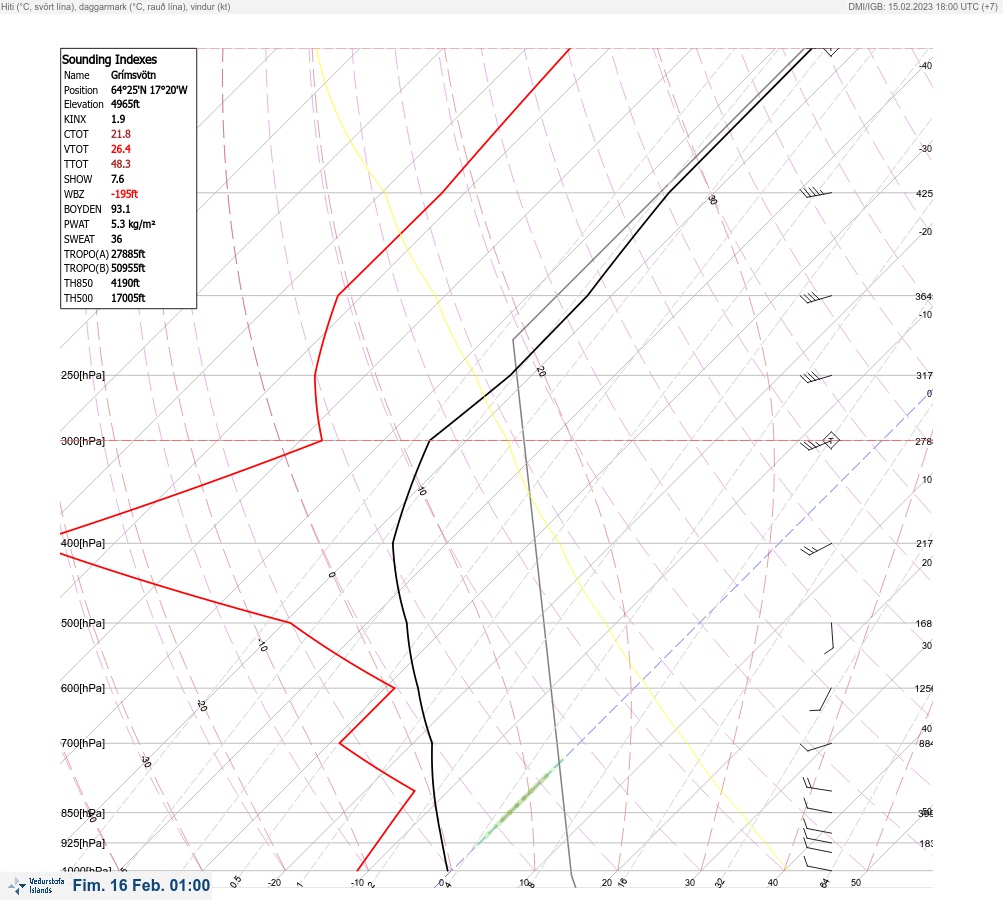The width and height of the screenshot is (1003, 900).
Task: Click the PWAT value 5.3 kg/m²
Action: coord(133,224)
